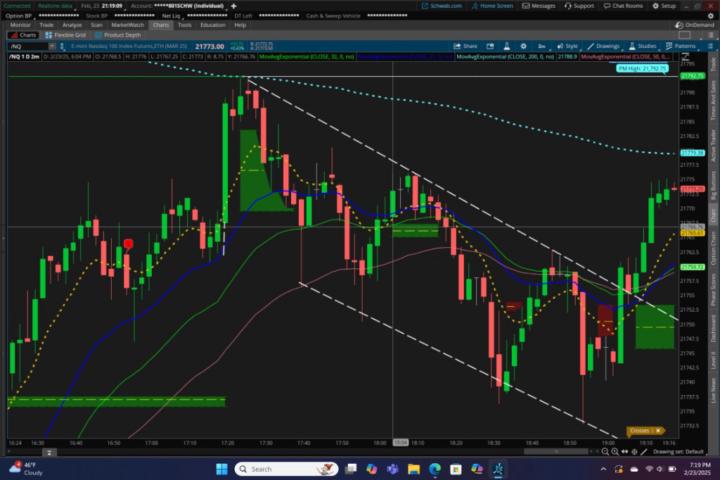Select the Charts sub-tab
720x480 pixels.
[23, 35]
